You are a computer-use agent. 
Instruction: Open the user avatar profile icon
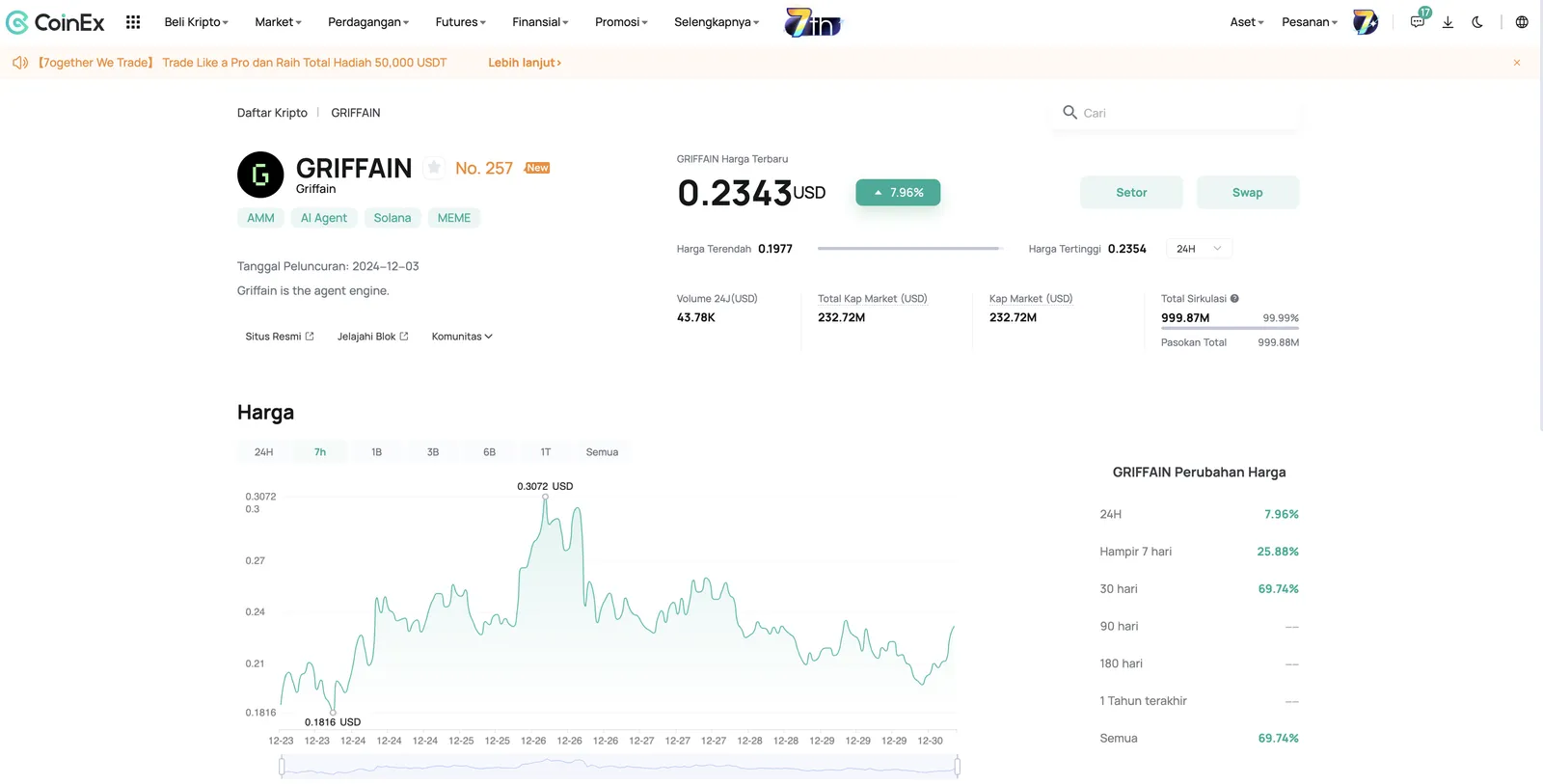click(1366, 22)
